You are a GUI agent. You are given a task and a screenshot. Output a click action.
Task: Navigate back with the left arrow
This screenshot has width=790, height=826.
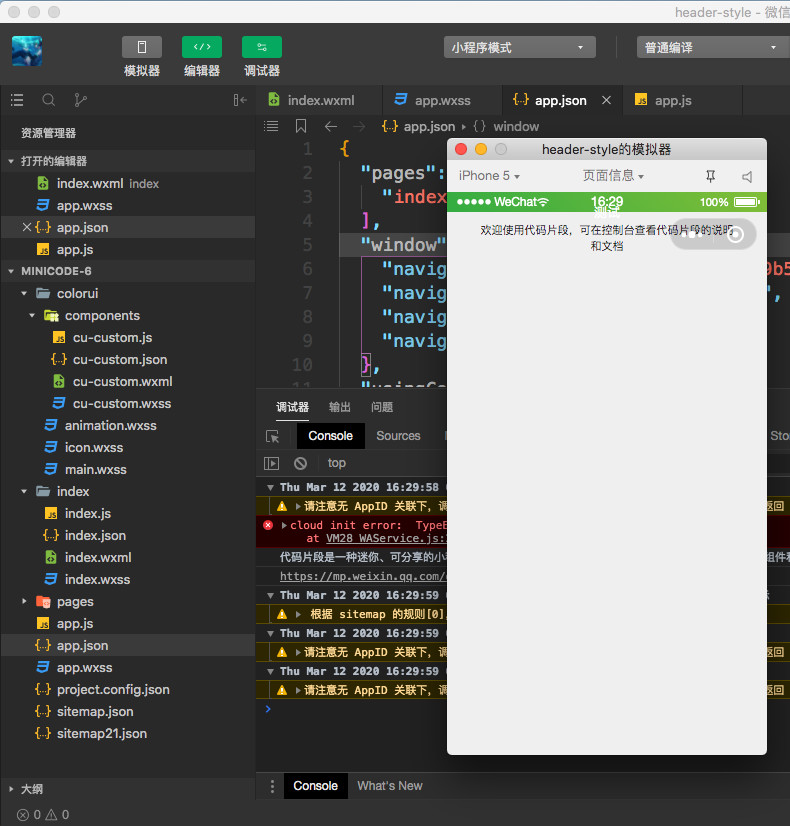pos(331,126)
